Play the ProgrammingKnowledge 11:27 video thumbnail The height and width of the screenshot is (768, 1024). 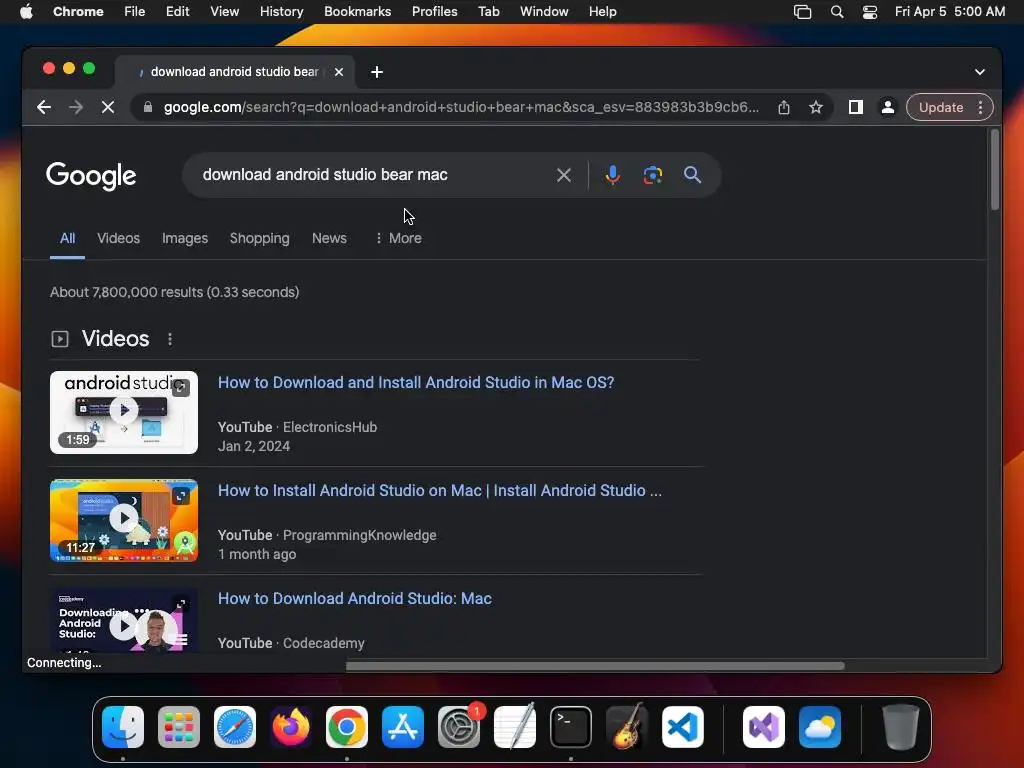[124, 520]
